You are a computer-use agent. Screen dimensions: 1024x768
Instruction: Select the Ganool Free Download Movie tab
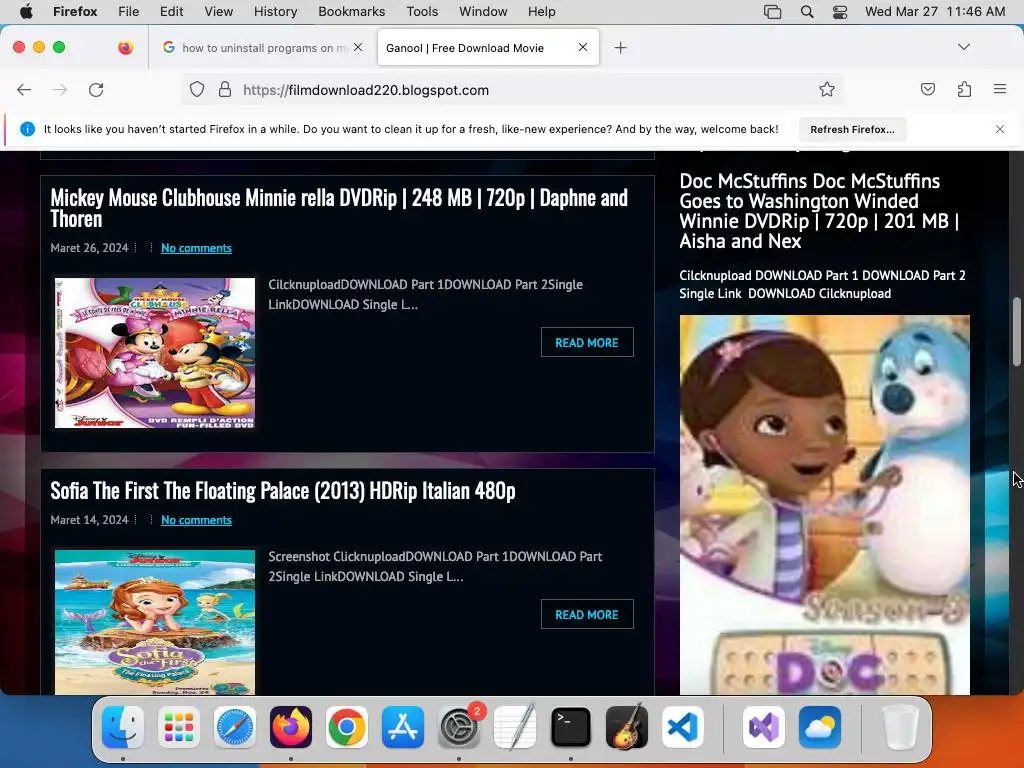pyautogui.click(x=488, y=48)
